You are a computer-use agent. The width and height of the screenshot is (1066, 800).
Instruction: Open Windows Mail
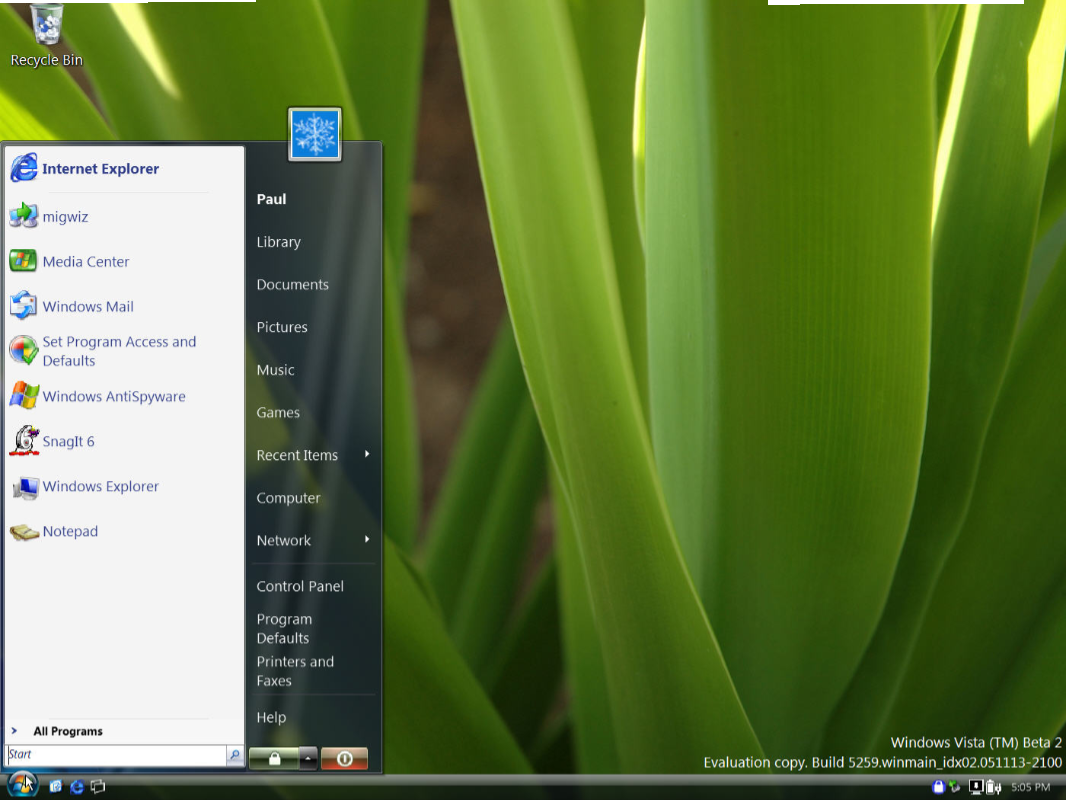[x=87, y=307]
